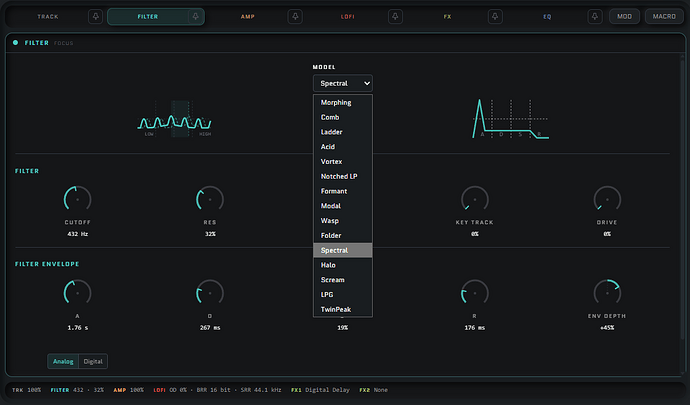The height and width of the screenshot is (405, 690).
Task: Open the TRACK tab
Action: pyautogui.click(x=48, y=17)
